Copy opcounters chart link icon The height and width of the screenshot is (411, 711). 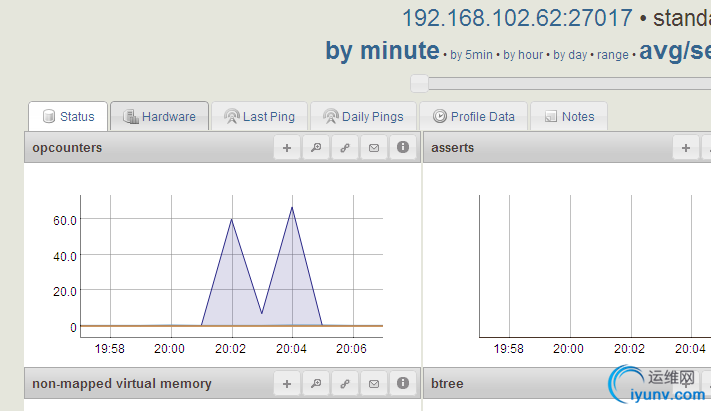click(345, 148)
